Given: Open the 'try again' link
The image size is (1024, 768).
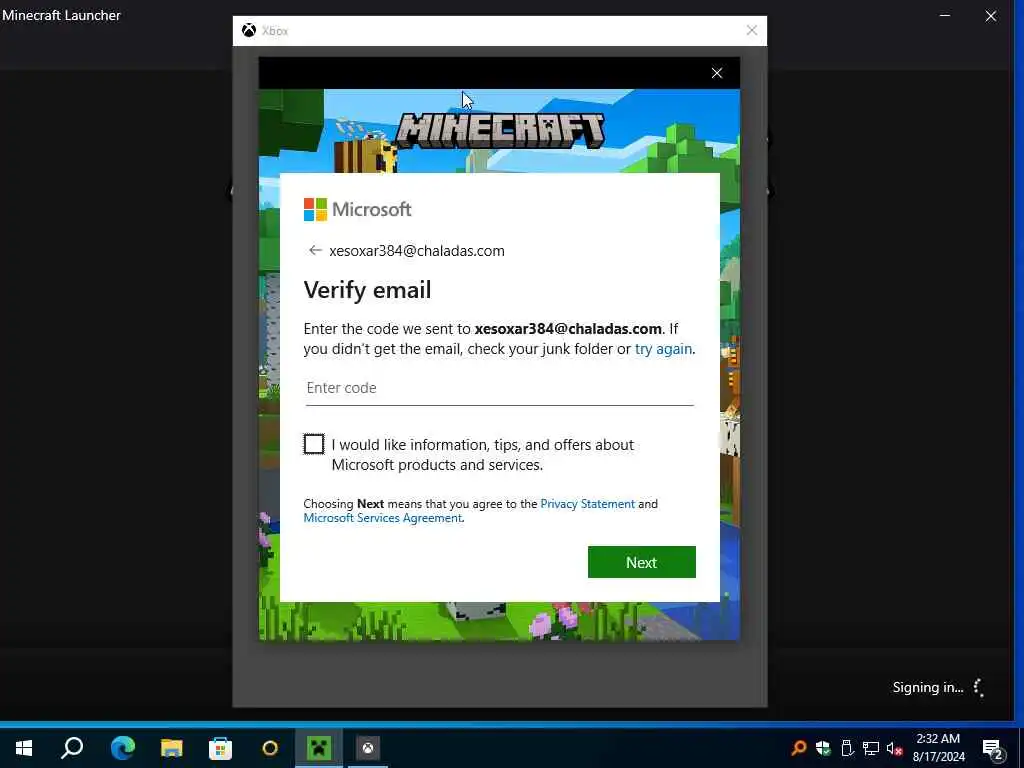Looking at the screenshot, I should 663,349.
